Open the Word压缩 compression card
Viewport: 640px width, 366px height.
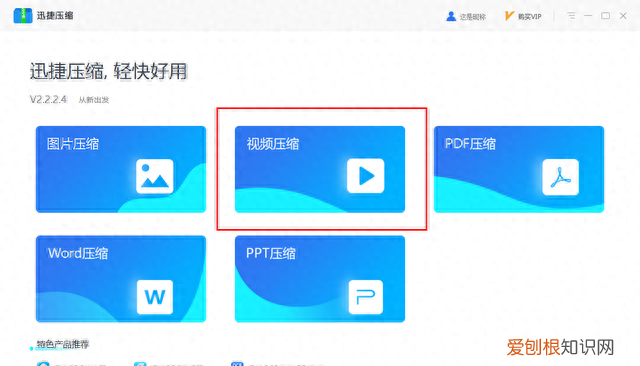click(121, 279)
